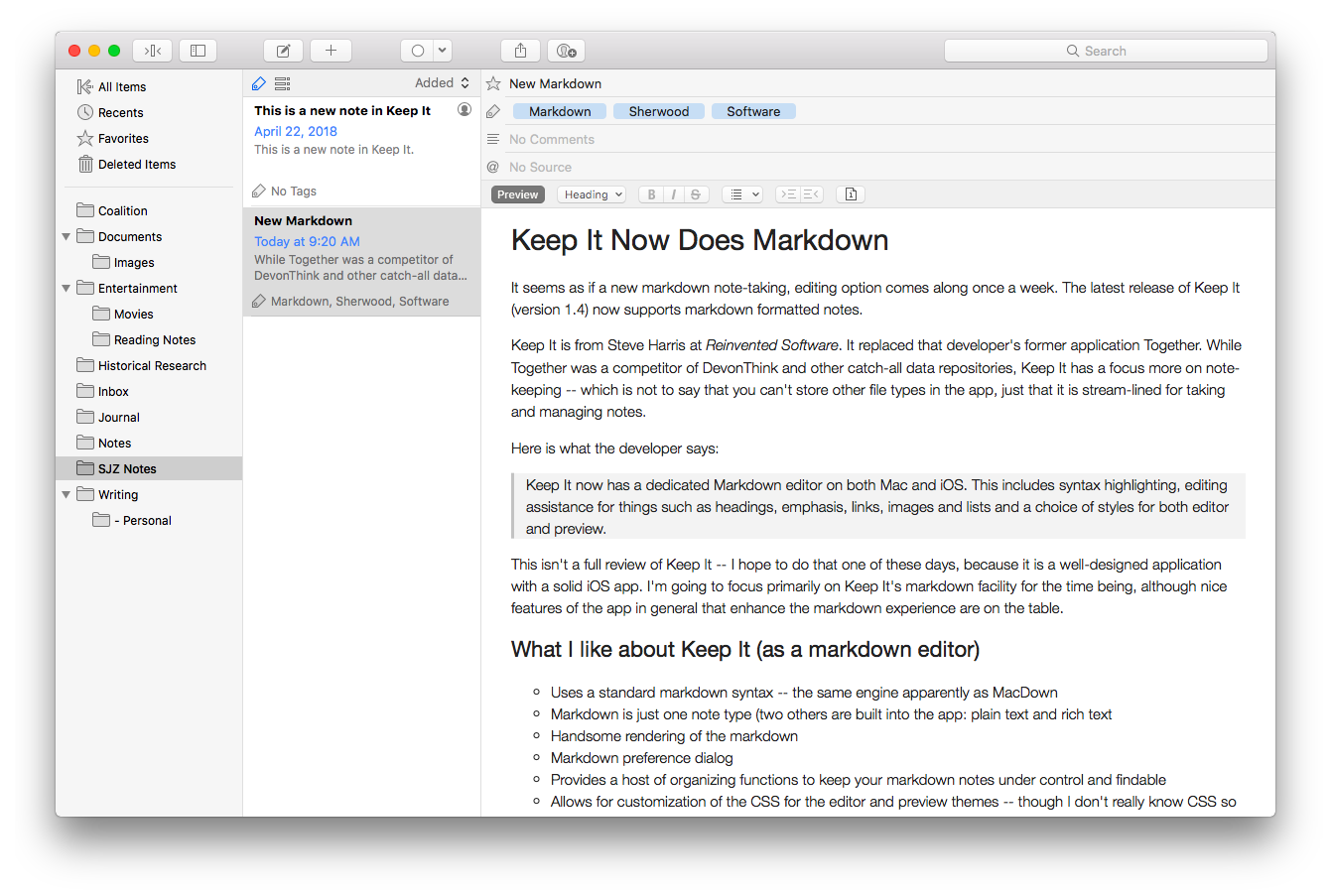Viewport: 1331px width, 896px height.
Task: Toggle the blue tag filter icon
Action: (259, 83)
